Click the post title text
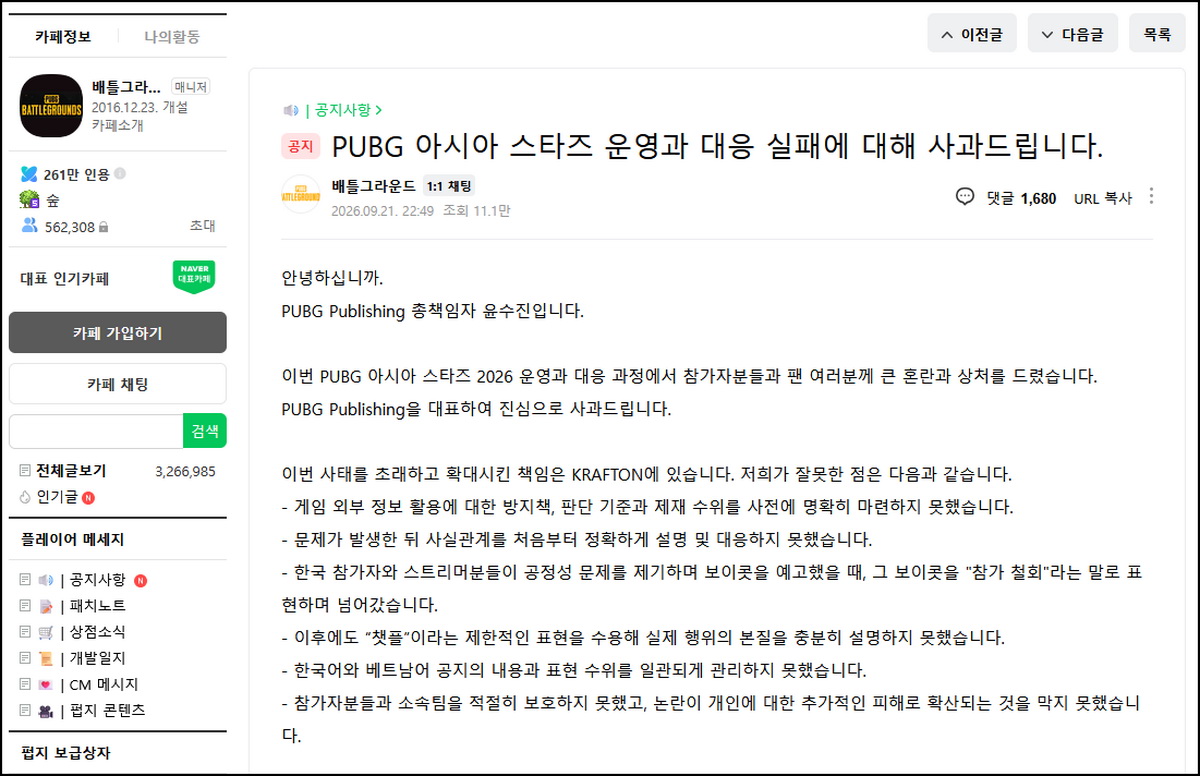This screenshot has width=1200, height=776. coord(717,147)
